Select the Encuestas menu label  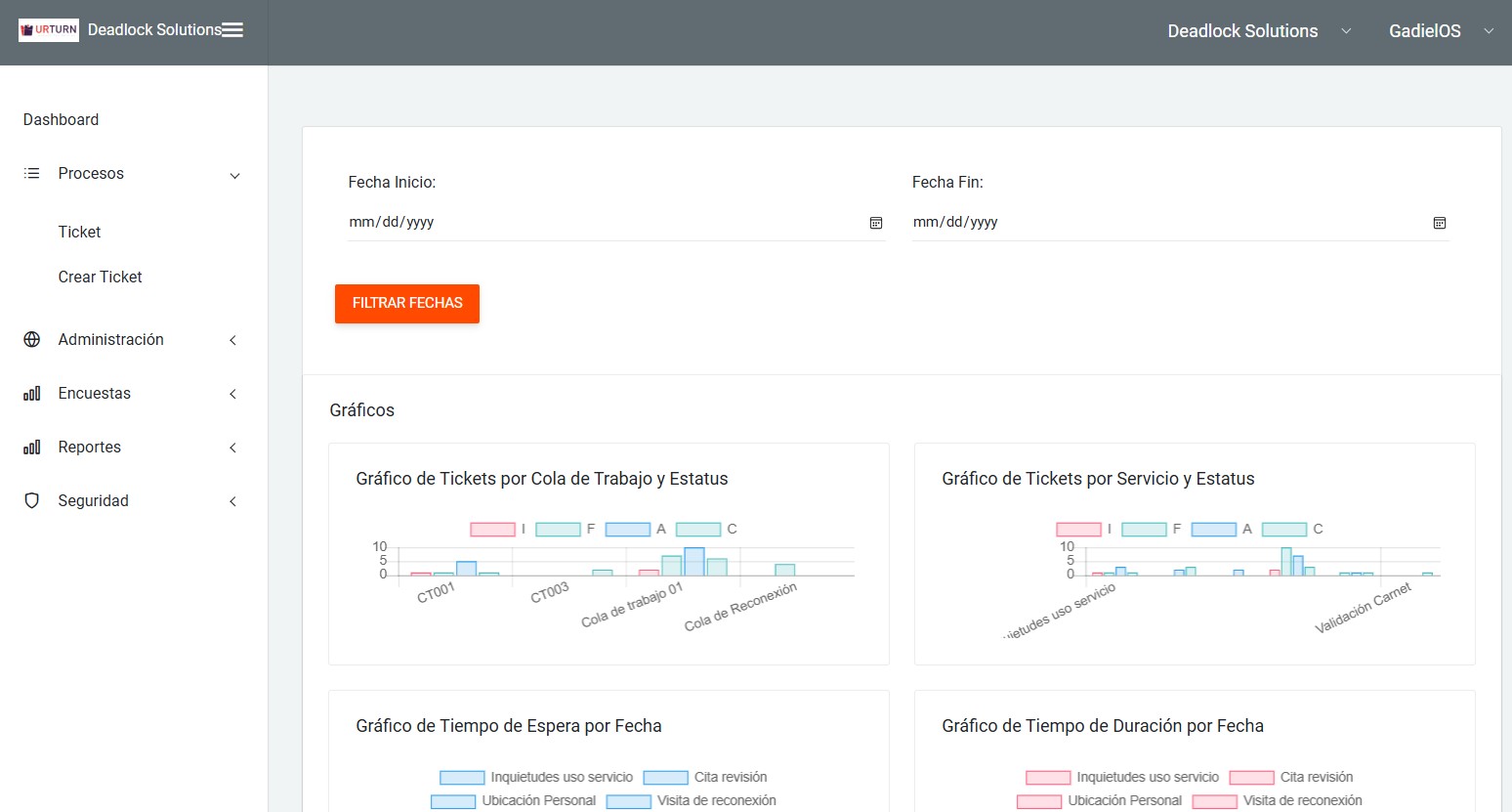94,393
